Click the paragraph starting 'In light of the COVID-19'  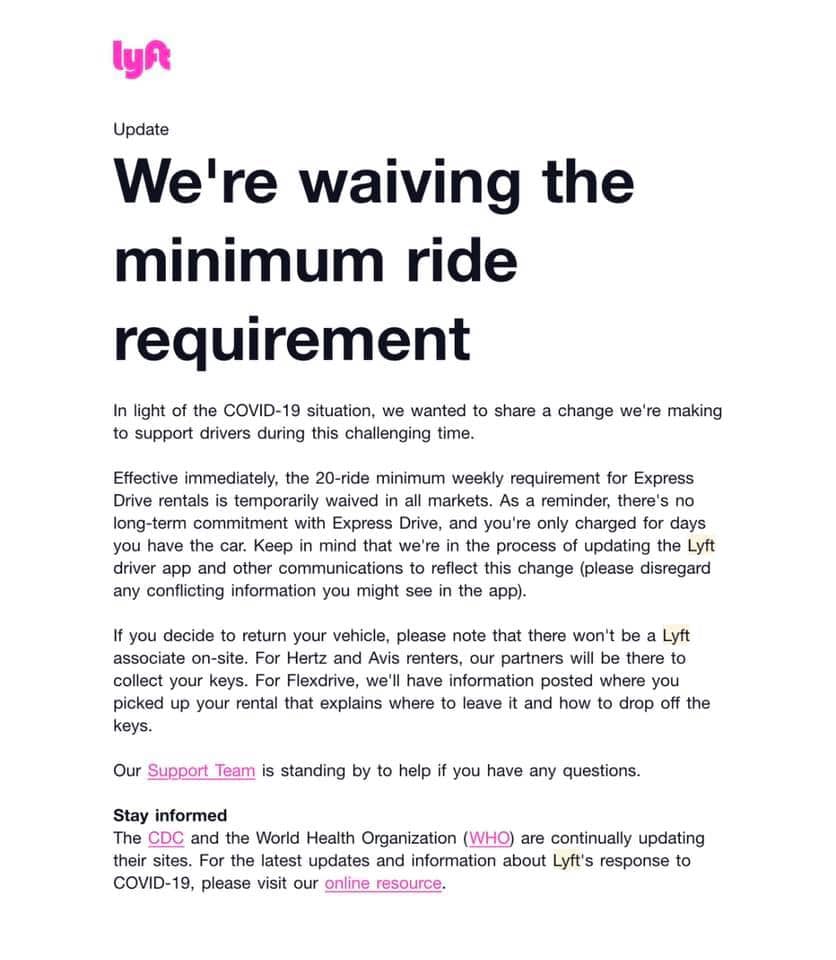click(418, 422)
